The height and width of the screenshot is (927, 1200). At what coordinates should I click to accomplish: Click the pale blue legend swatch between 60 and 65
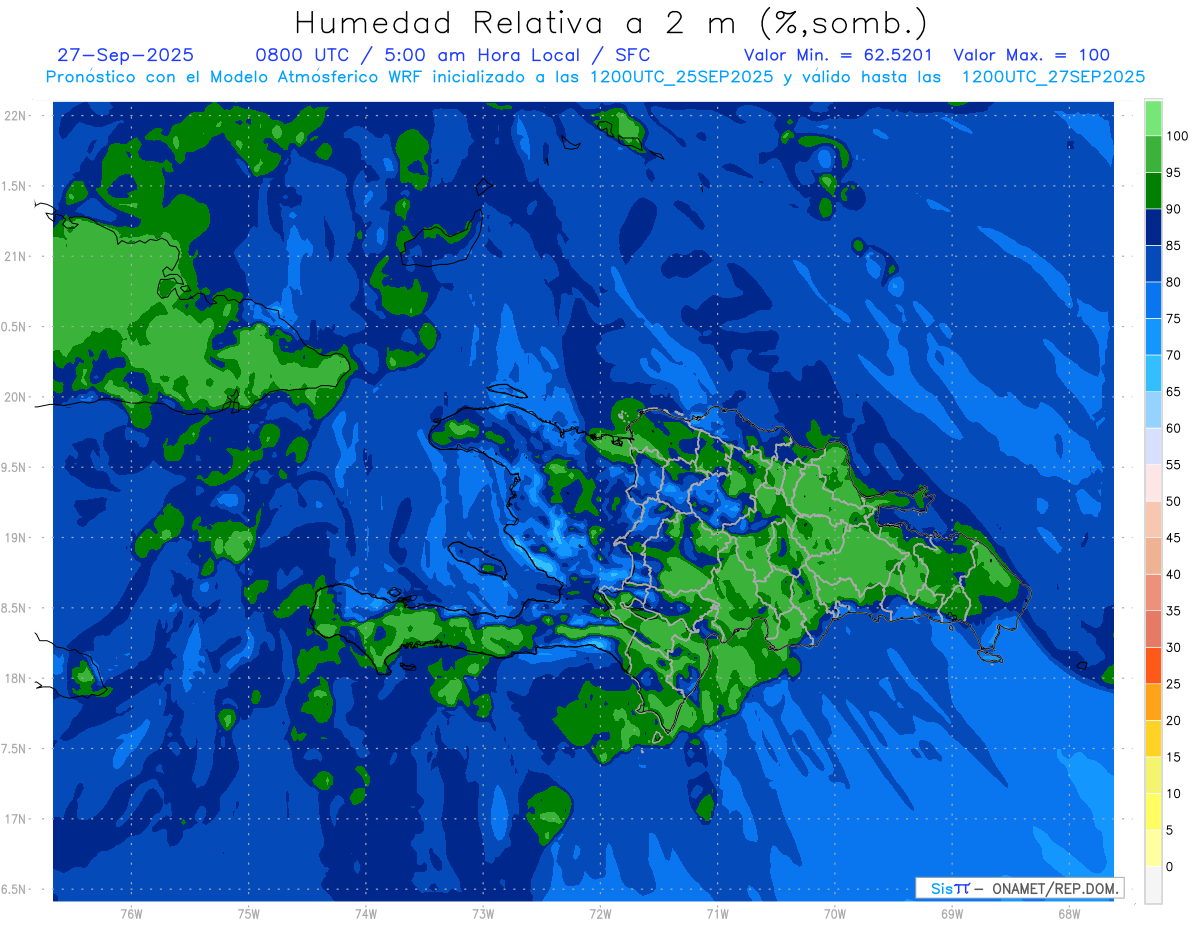[1153, 410]
